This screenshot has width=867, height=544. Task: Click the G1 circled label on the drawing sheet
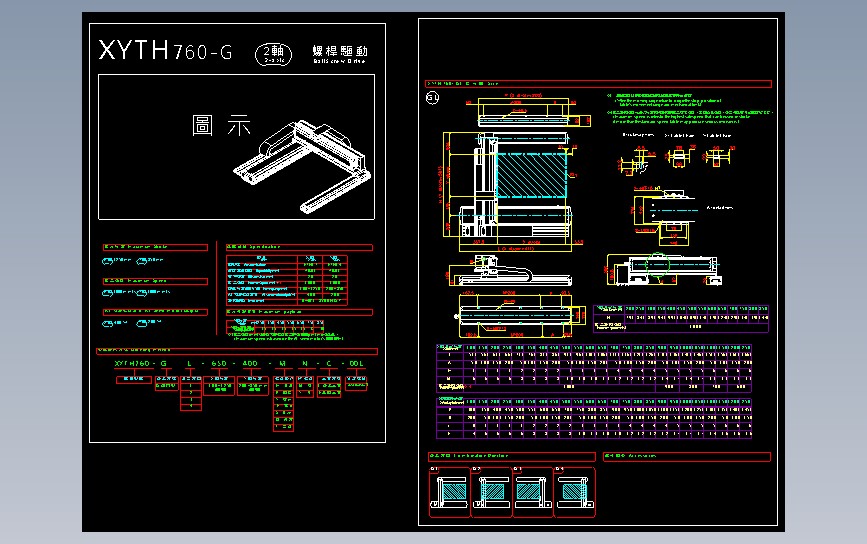(432, 98)
